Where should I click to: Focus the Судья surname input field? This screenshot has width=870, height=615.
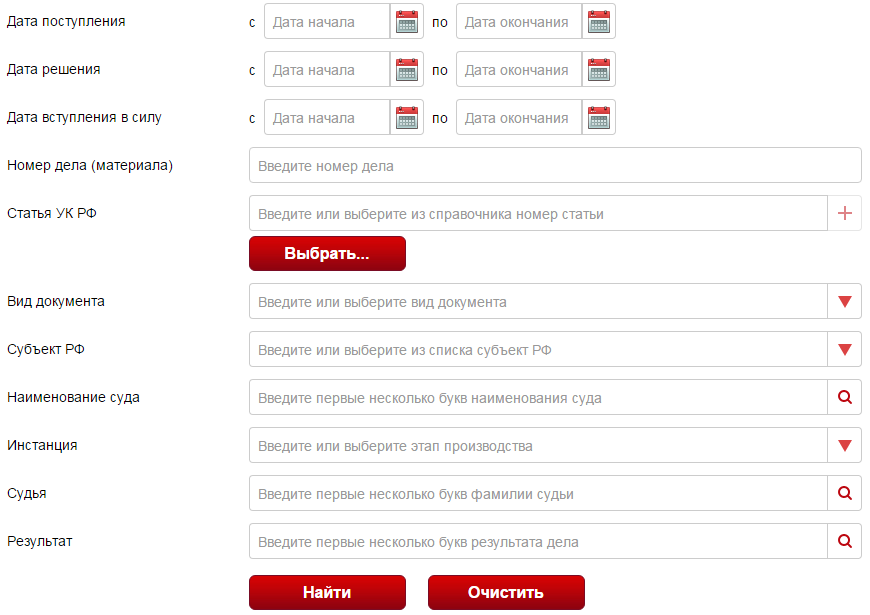(538, 494)
